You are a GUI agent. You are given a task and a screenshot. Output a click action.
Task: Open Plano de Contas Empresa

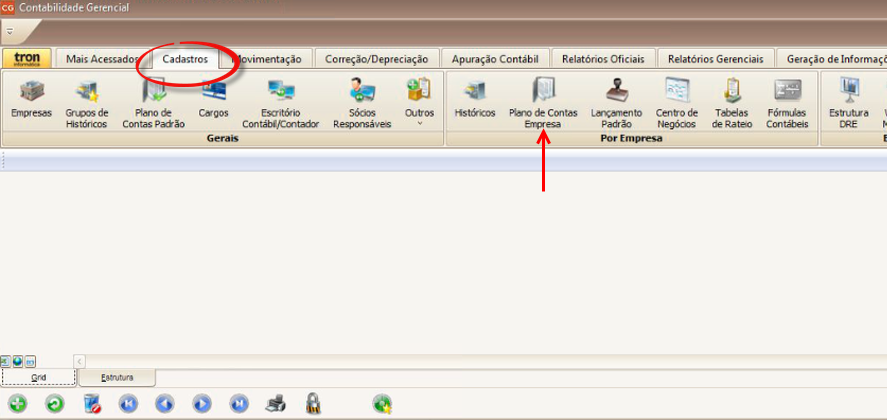pyautogui.click(x=542, y=104)
